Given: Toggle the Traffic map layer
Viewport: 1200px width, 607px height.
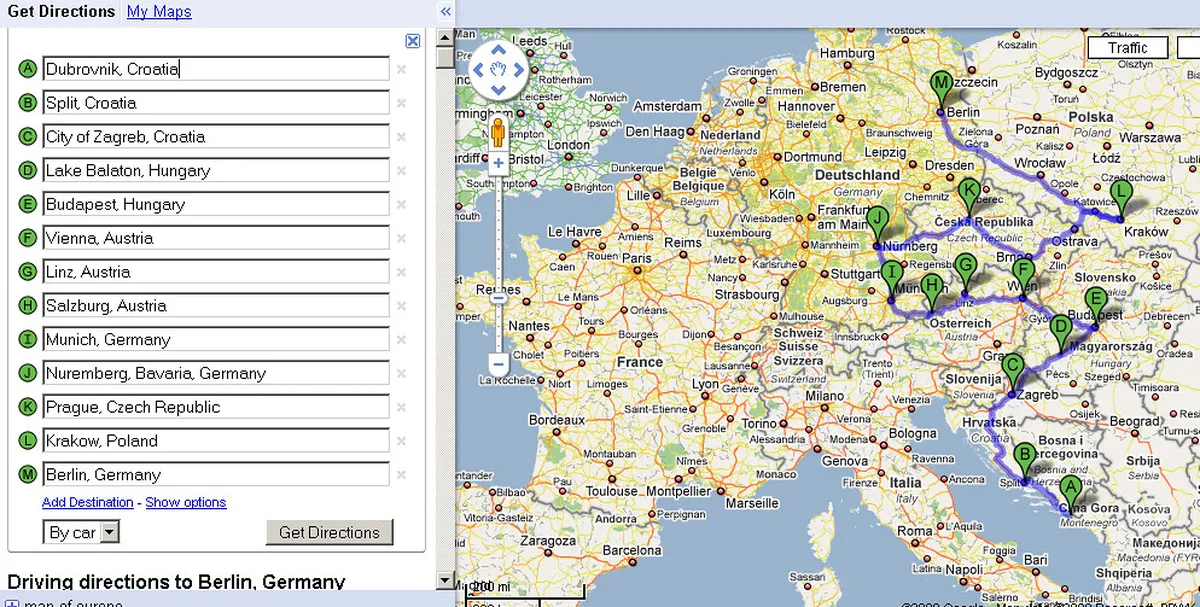Looking at the screenshot, I should [1127, 48].
